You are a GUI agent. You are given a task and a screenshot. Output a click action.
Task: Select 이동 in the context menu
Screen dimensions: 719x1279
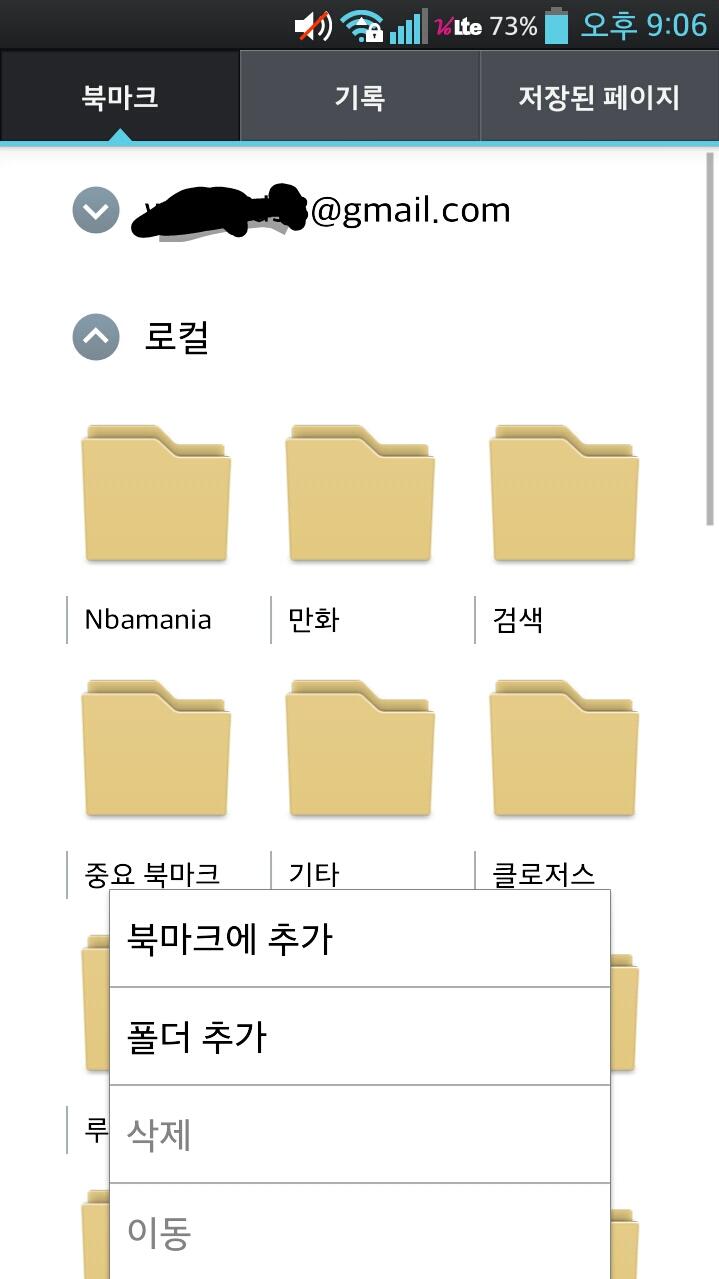359,1232
